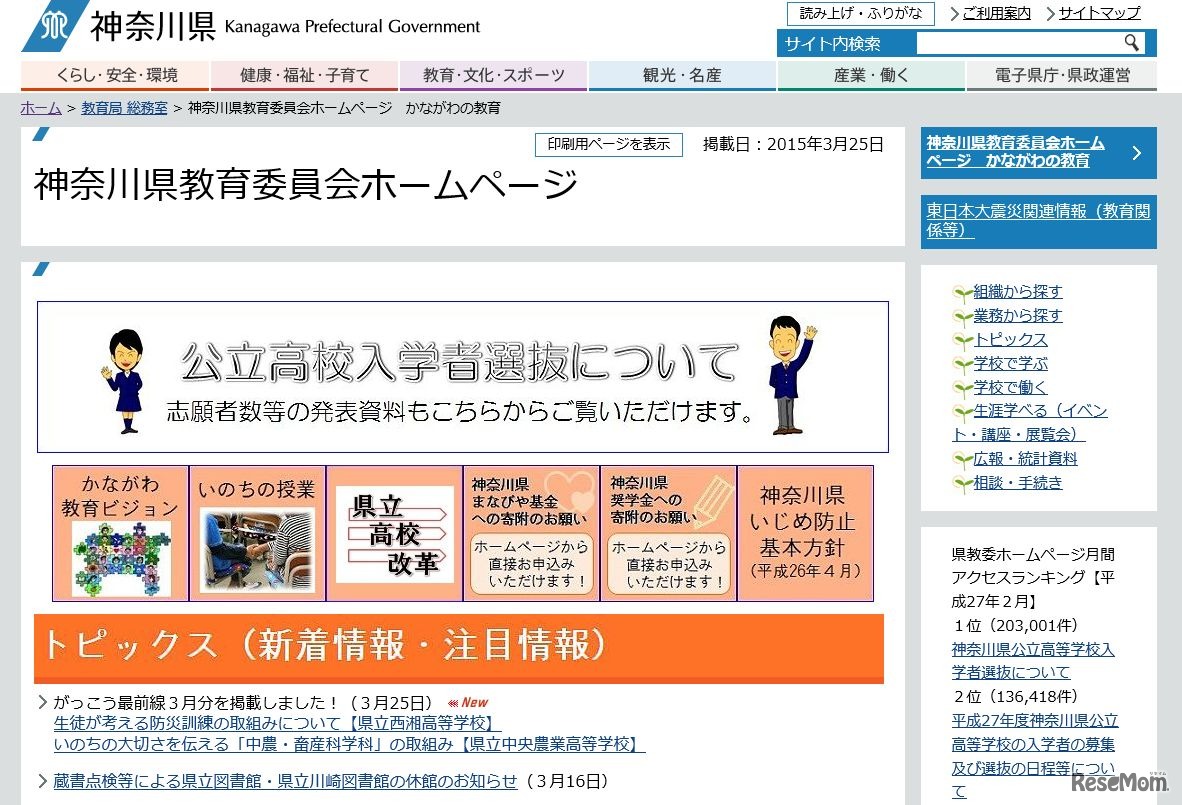Open the 読み上げ・ふりがな link
The width and height of the screenshot is (1182, 805).
click(x=860, y=13)
